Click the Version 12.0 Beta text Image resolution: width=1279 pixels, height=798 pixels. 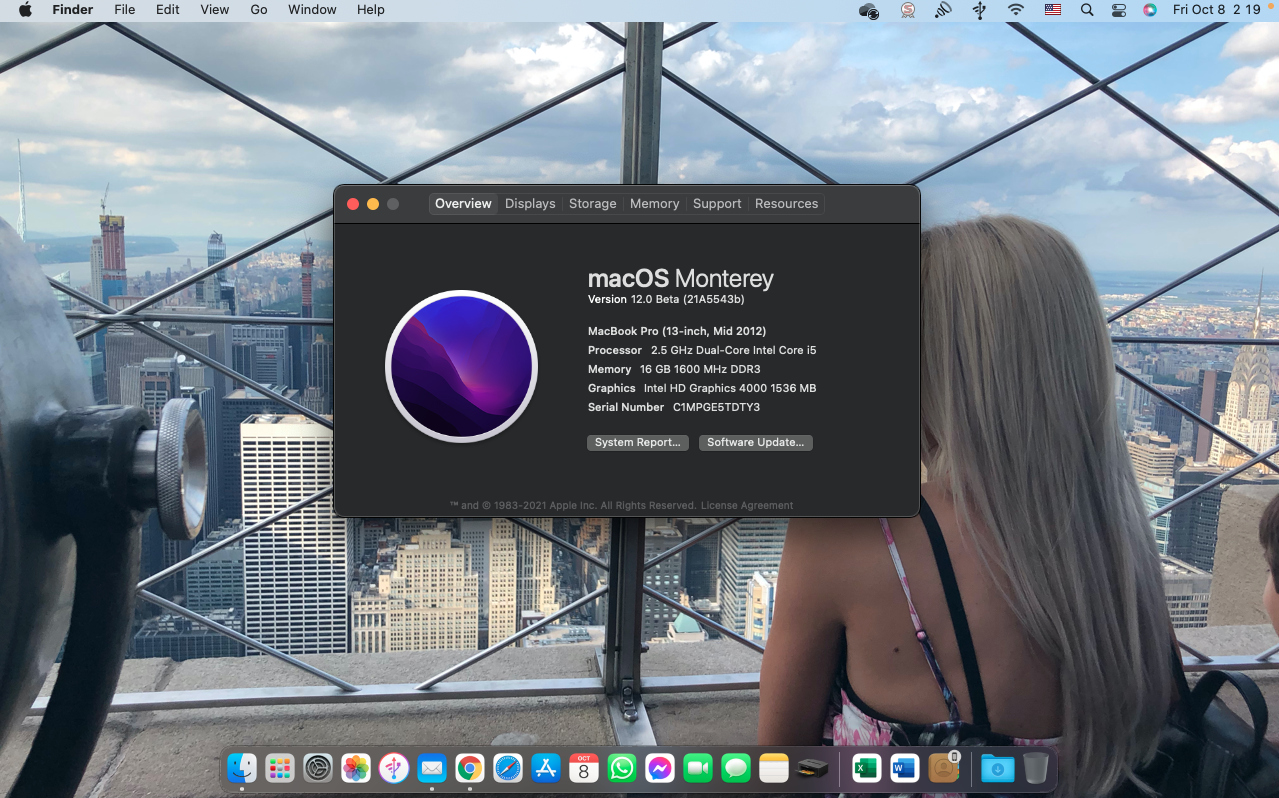[x=666, y=299]
